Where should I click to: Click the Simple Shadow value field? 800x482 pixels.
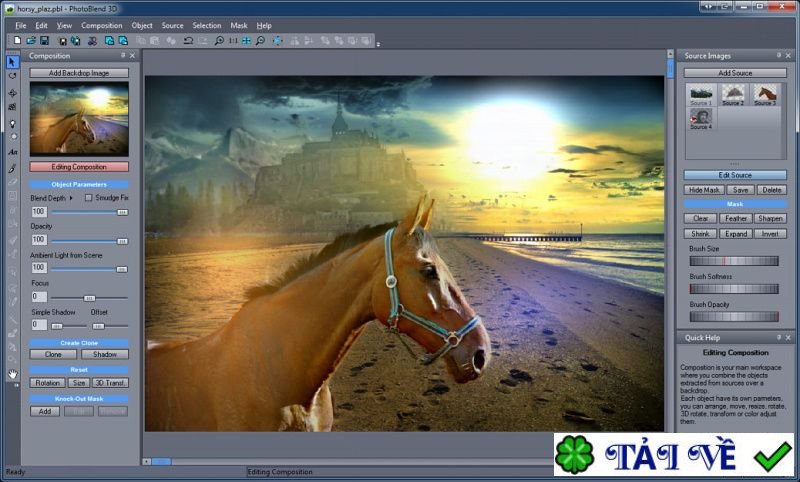[39, 324]
